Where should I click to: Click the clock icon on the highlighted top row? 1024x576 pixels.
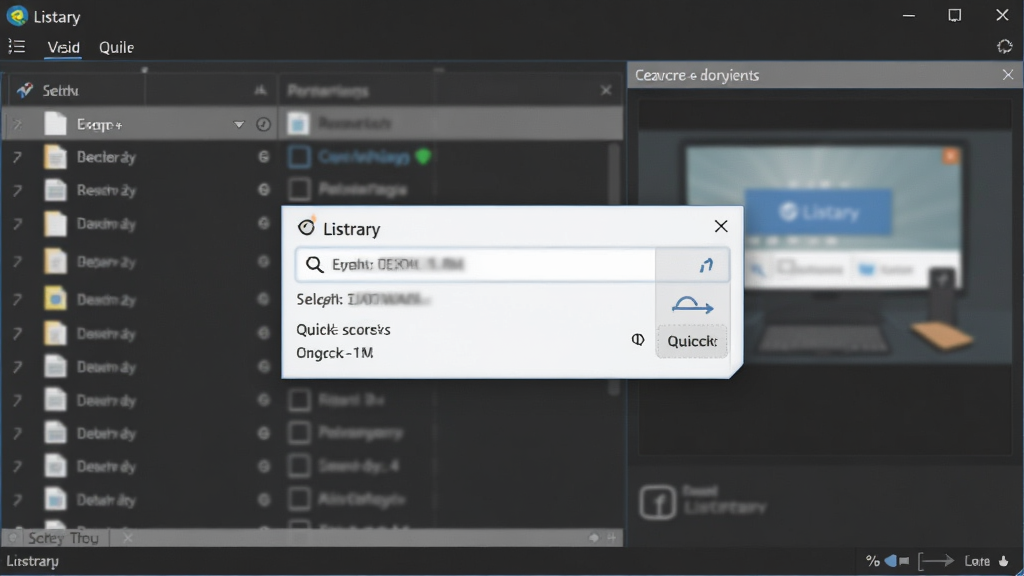(263, 124)
